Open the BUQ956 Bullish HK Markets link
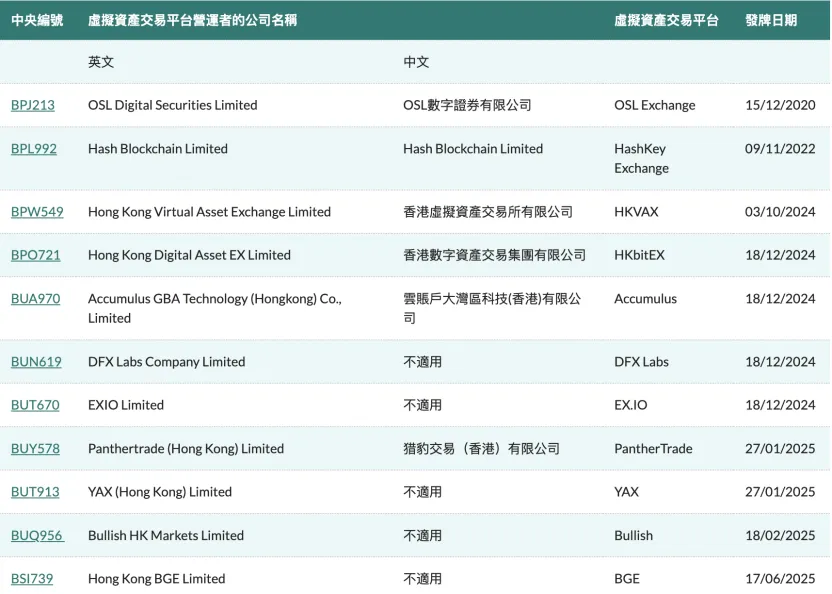832x594 pixels. pyautogui.click(x=37, y=536)
